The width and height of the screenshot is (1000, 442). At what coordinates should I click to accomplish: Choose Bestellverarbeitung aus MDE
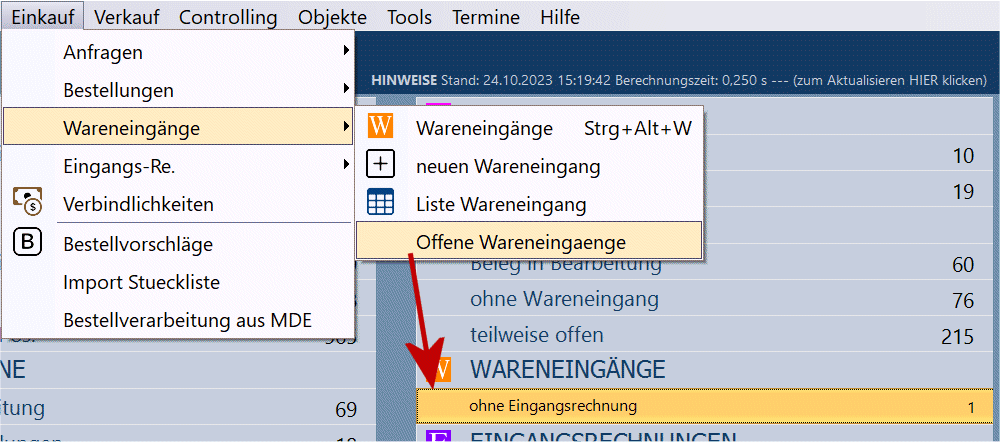[179, 320]
